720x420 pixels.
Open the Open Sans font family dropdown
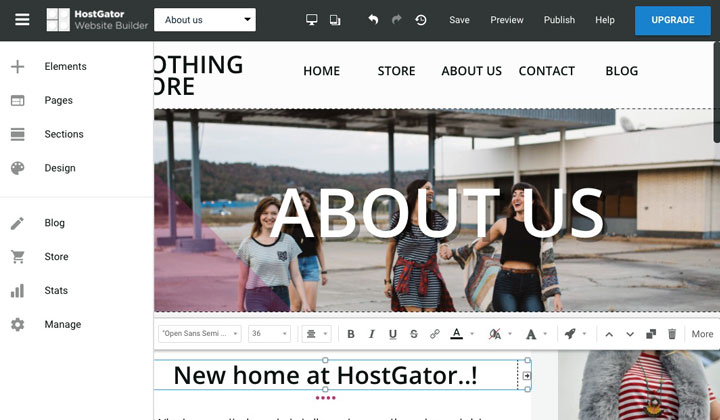point(199,334)
